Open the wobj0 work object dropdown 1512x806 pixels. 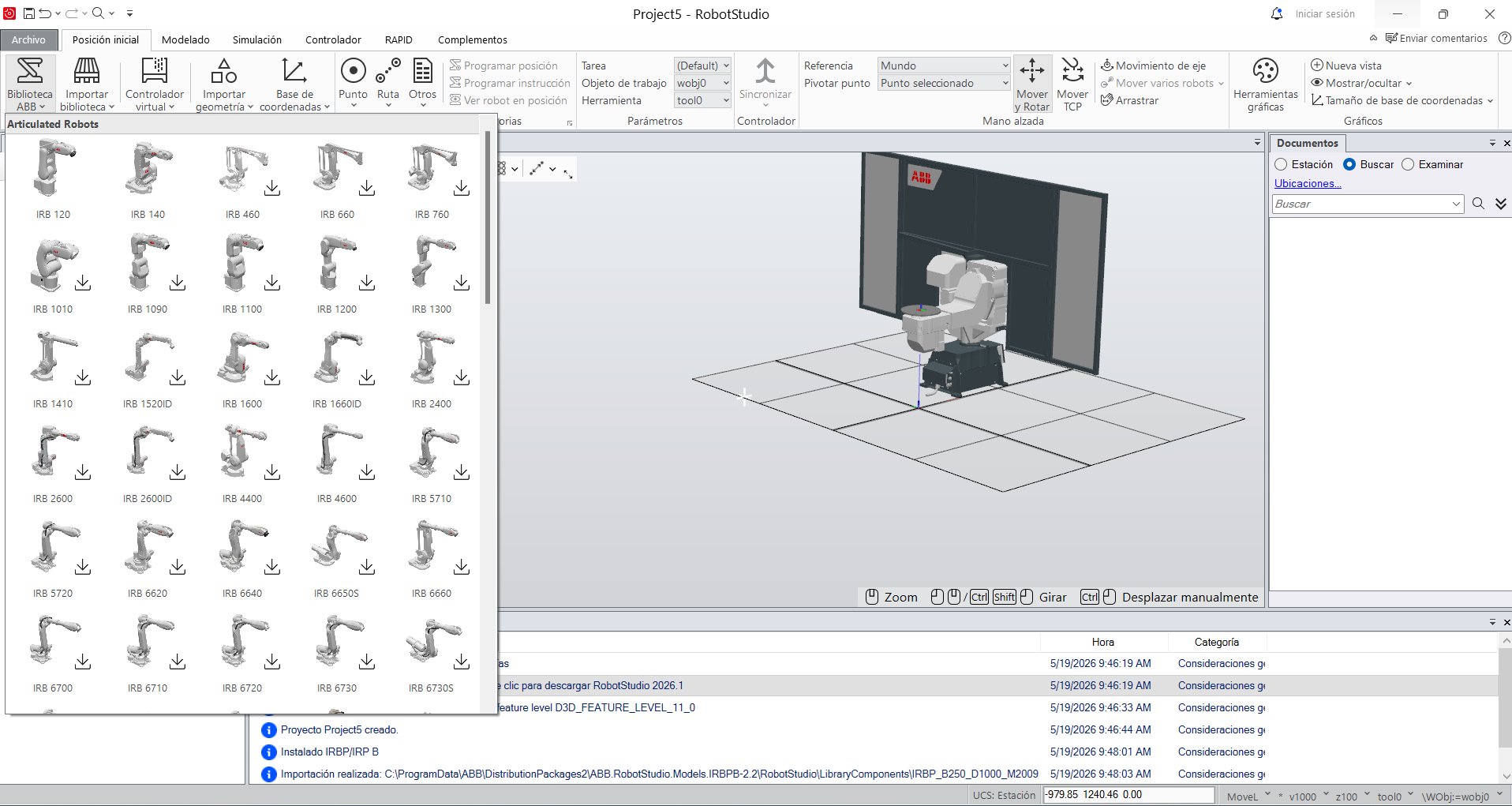[702, 83]
